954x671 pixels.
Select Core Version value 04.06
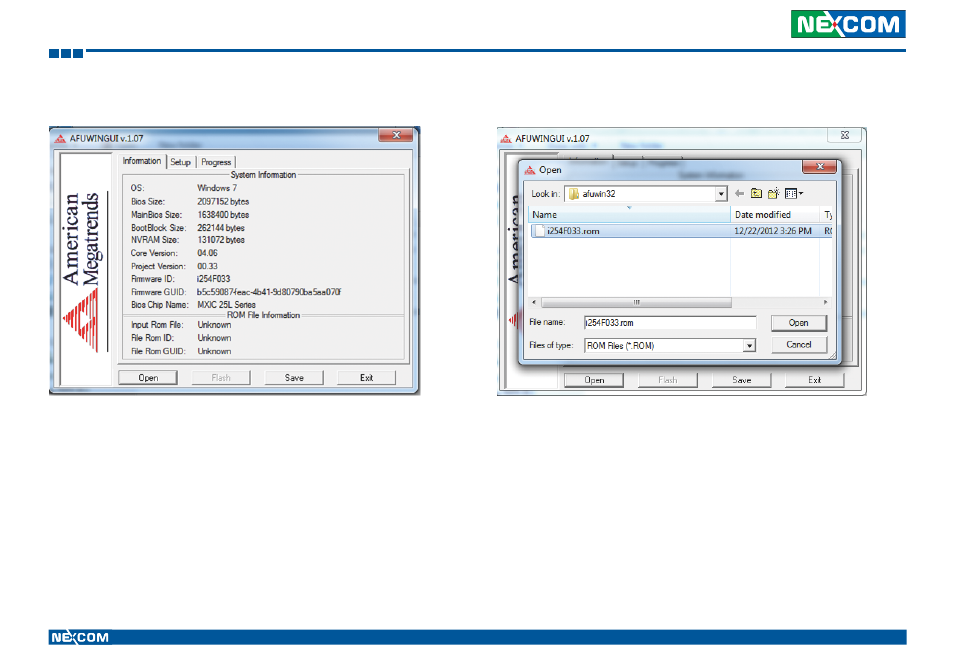point(207,253)
